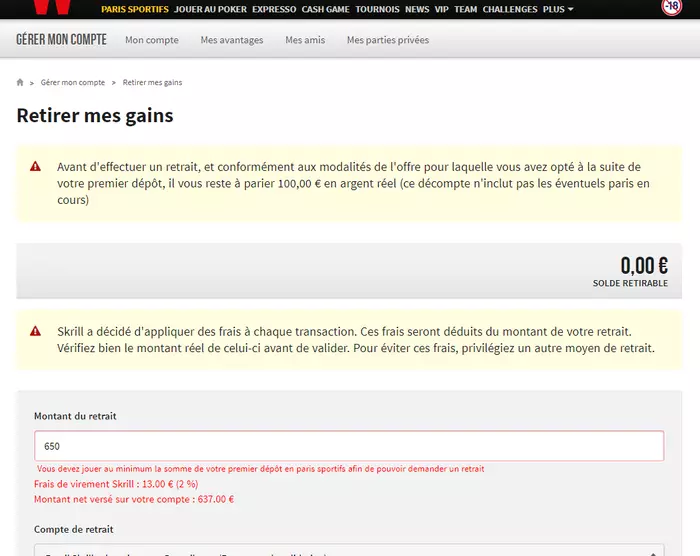Go to Jouer au Poker

tap(210, 9)
